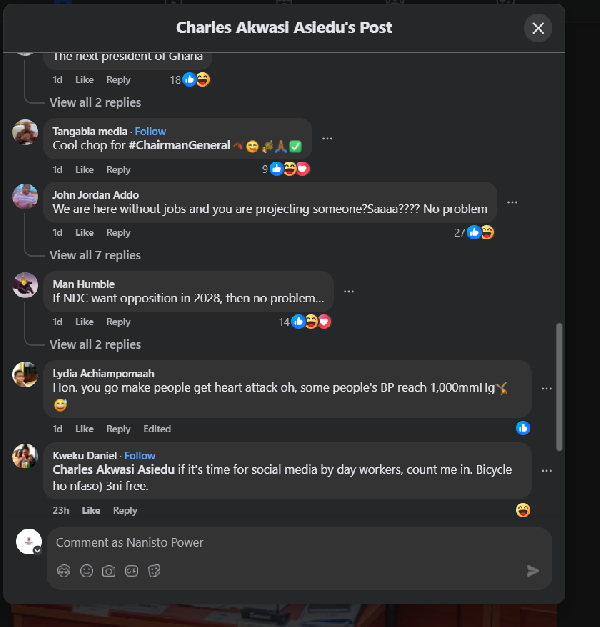600x627 pixels.
Task: Click the avatar sticker icon in comment box
Action: pyautogui.click(x=64, y=571)
